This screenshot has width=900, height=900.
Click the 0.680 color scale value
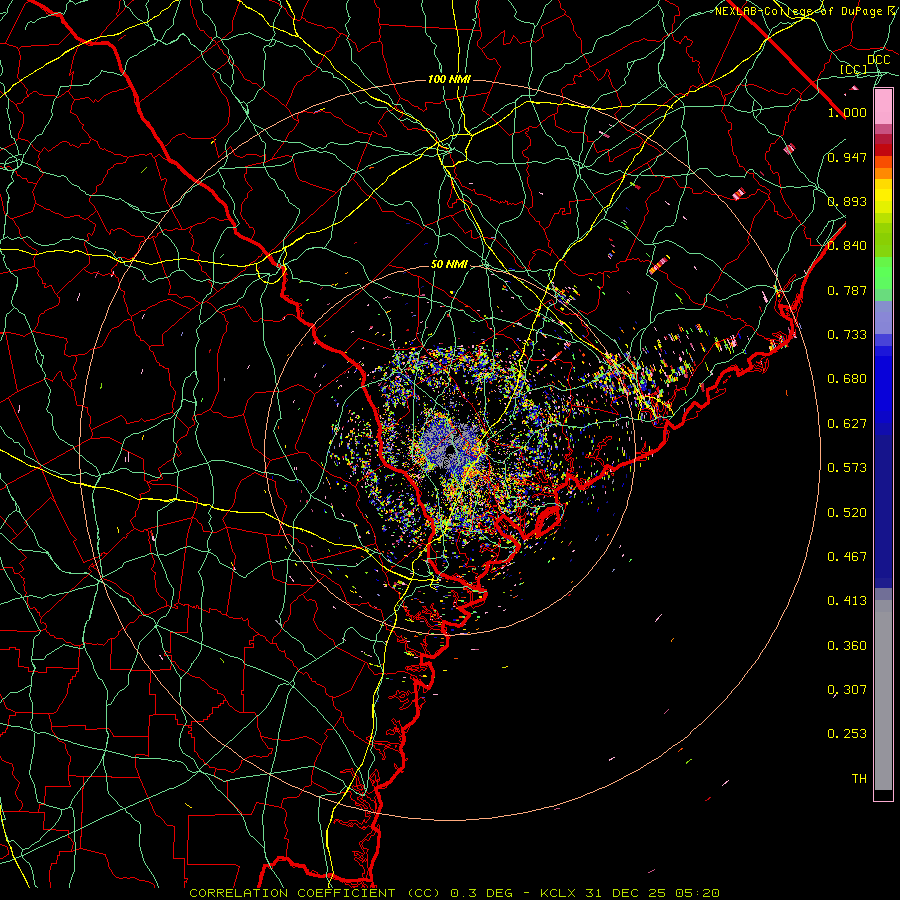point(847,379)
